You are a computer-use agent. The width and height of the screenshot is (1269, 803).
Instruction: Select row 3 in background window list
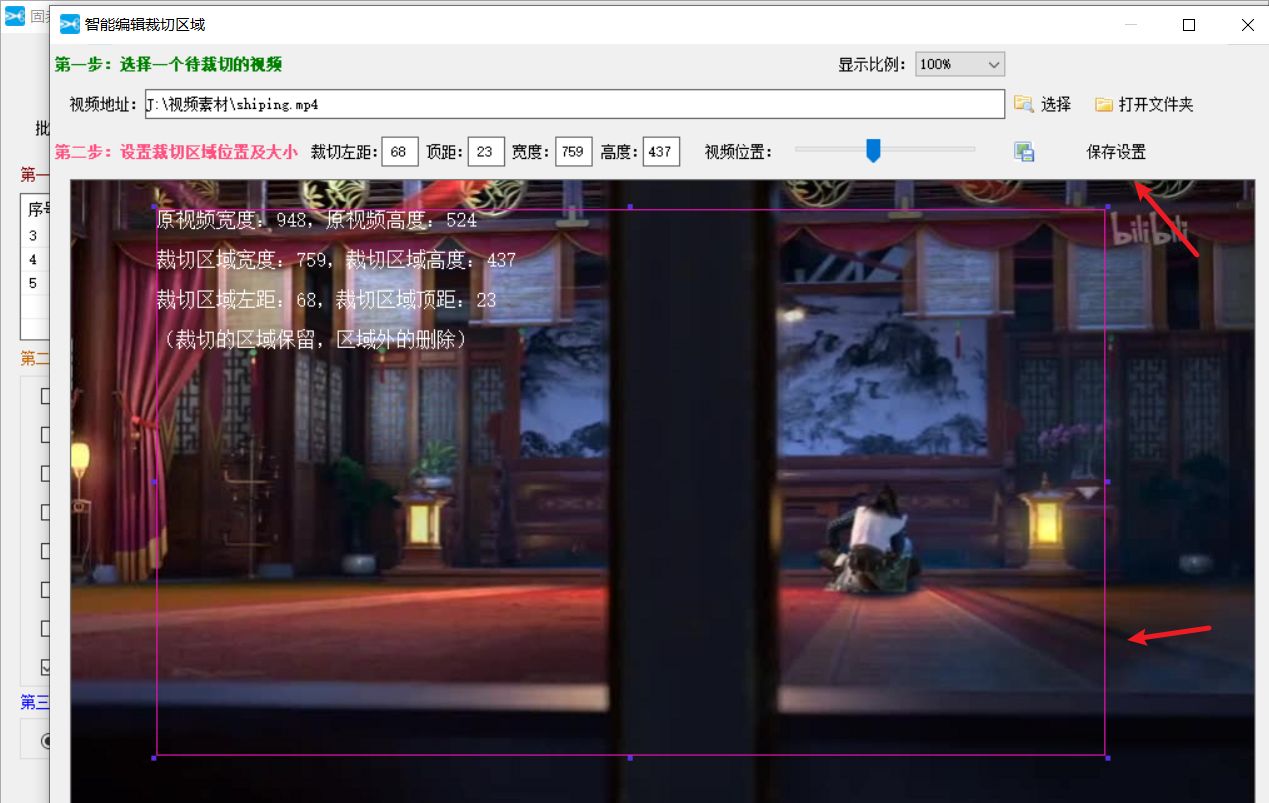(x=34, y=236)
